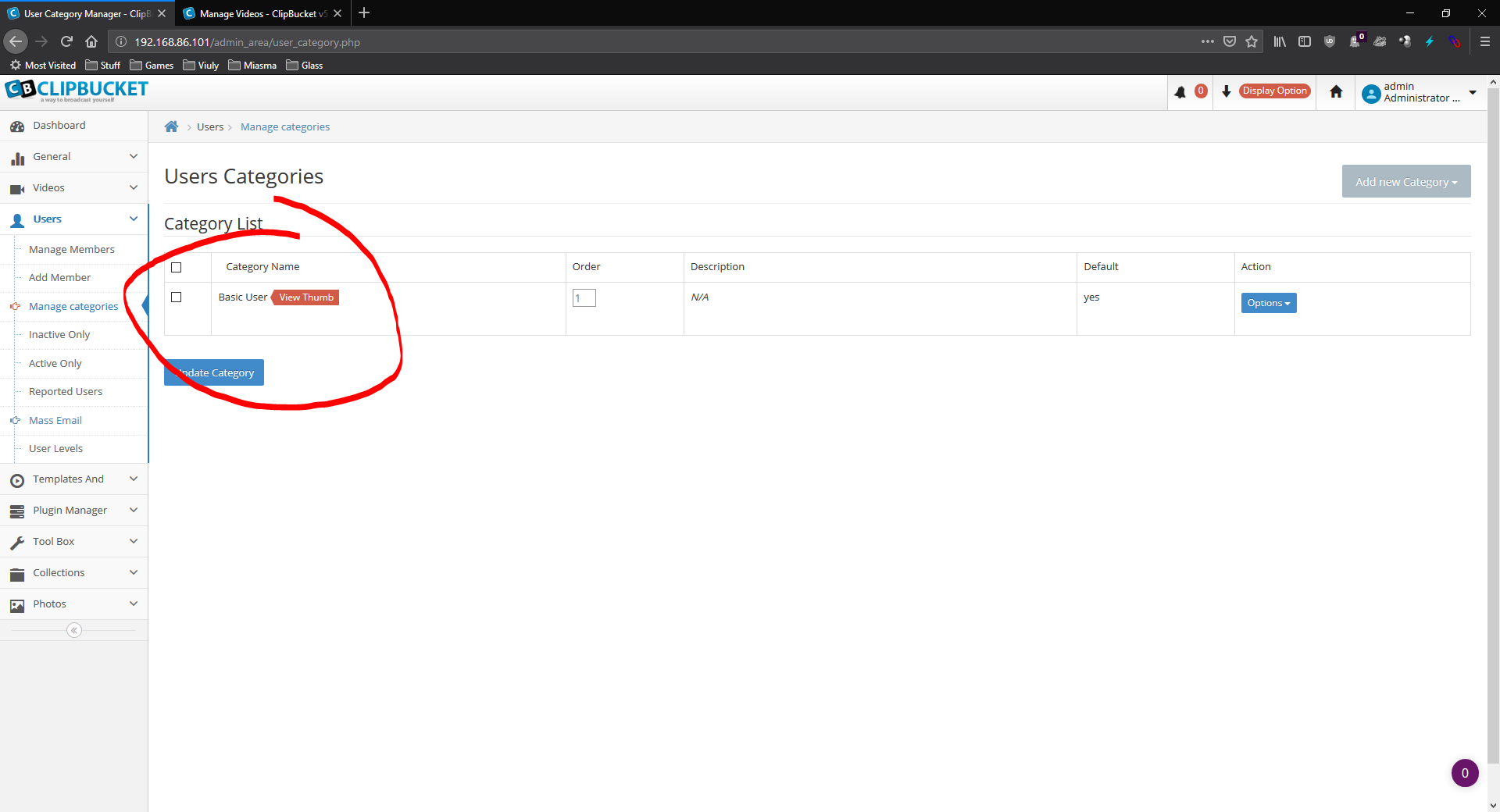The width and height of the screenshot is (1500, 812).
Task: Check the Basic User row checkbox
Action: [x=176, y=297]
